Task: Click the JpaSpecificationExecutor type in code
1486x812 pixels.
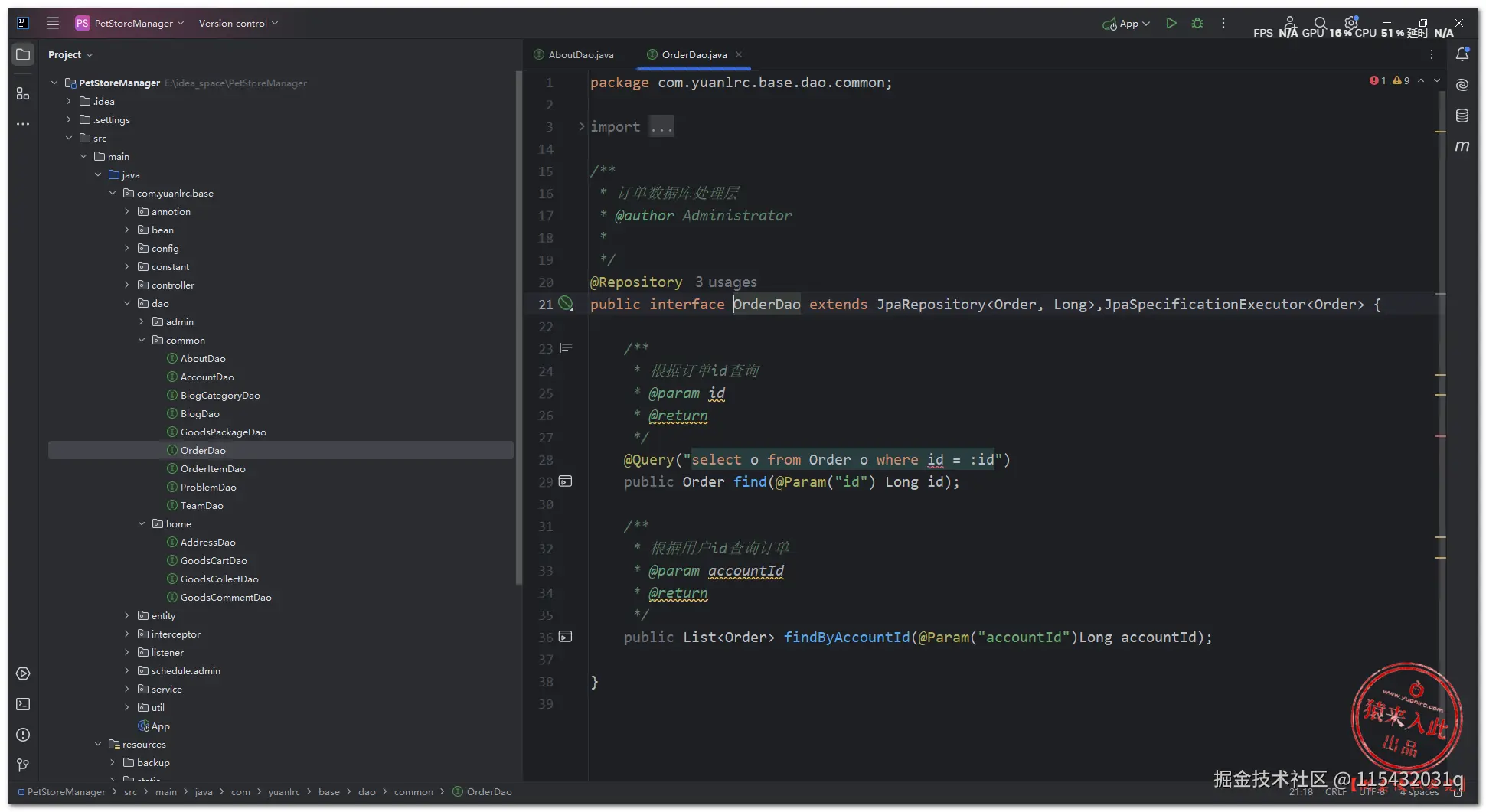Action: pyautogui.click(x=1206, y=304)
